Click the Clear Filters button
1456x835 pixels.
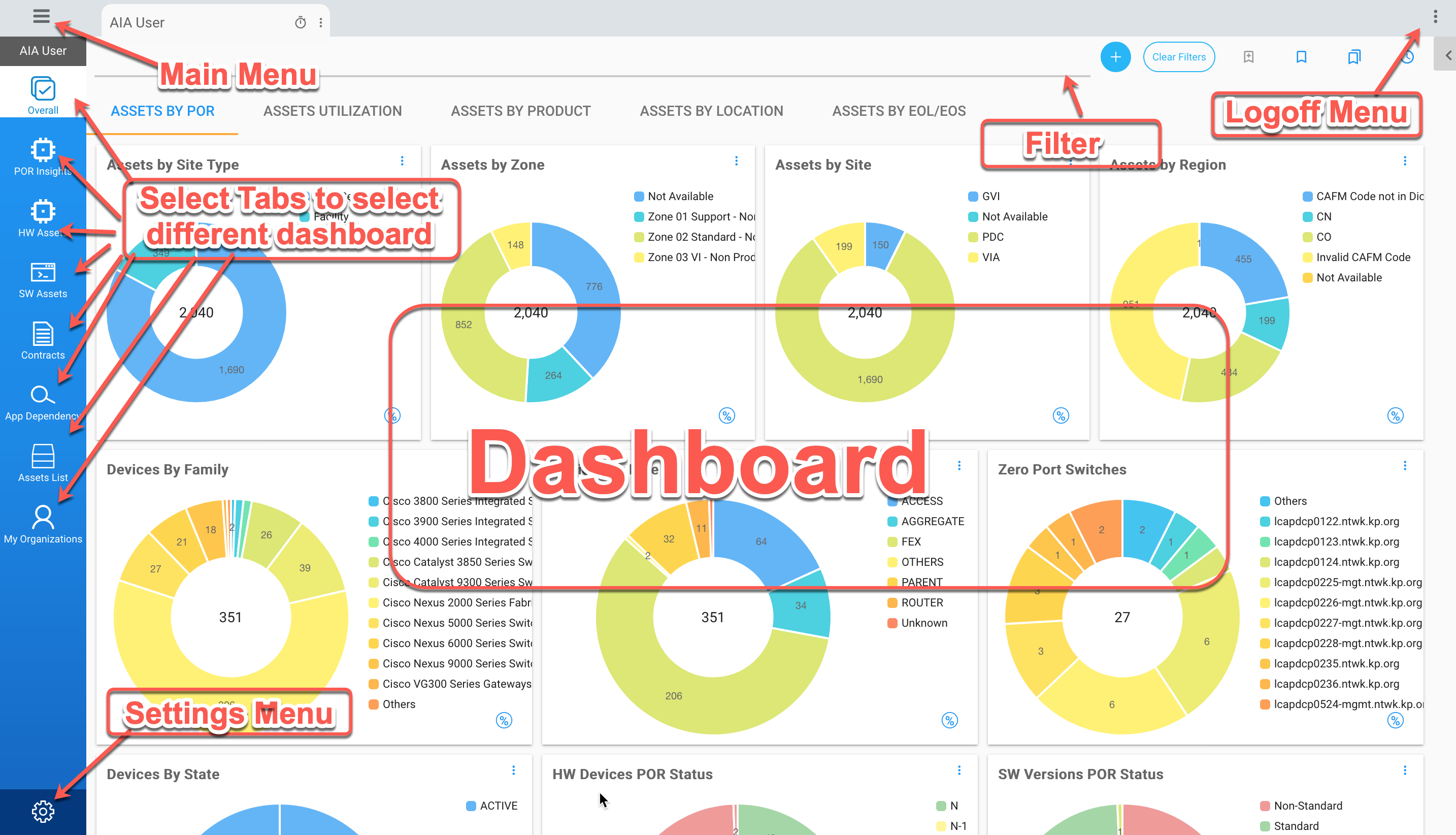point(1179,57)
